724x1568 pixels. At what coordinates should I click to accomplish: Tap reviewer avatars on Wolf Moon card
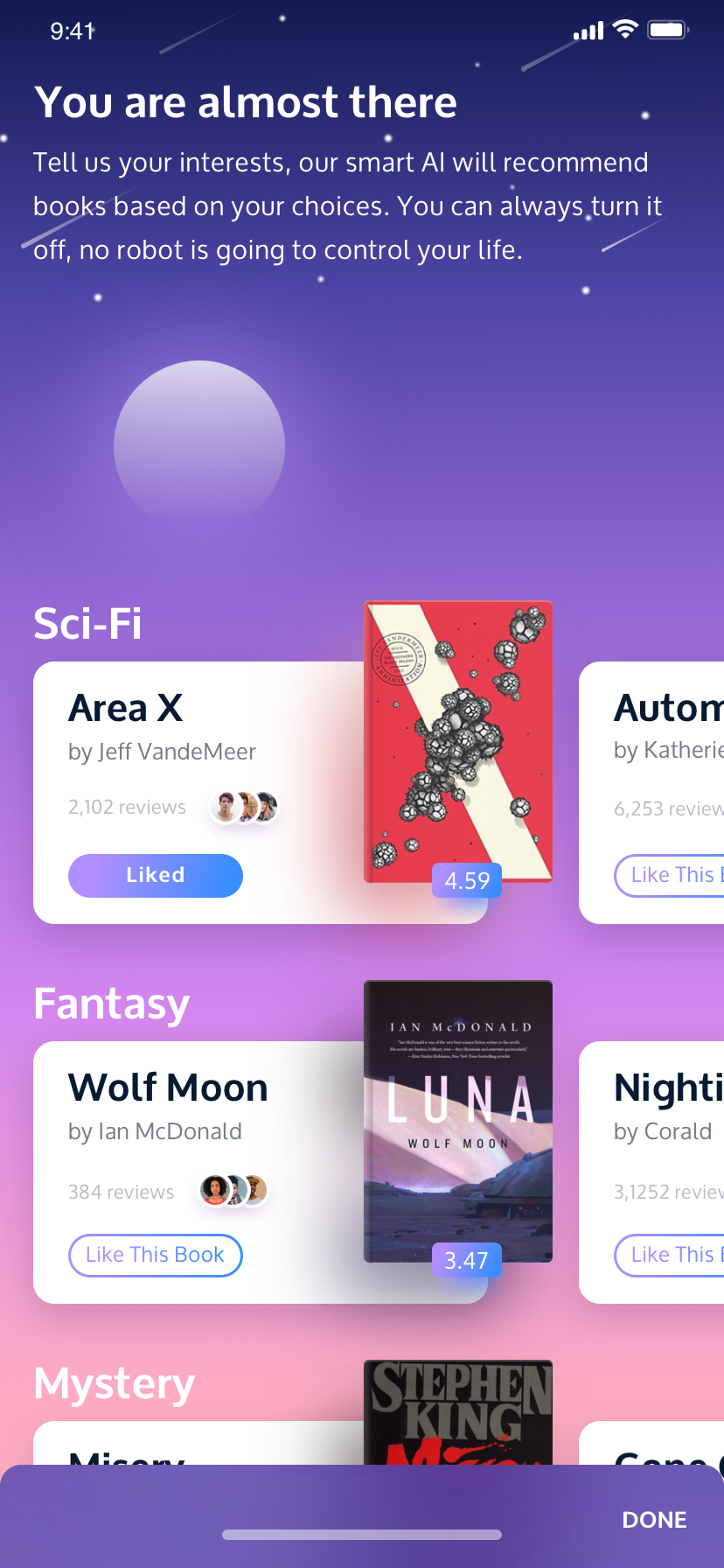coord(233,1190)
